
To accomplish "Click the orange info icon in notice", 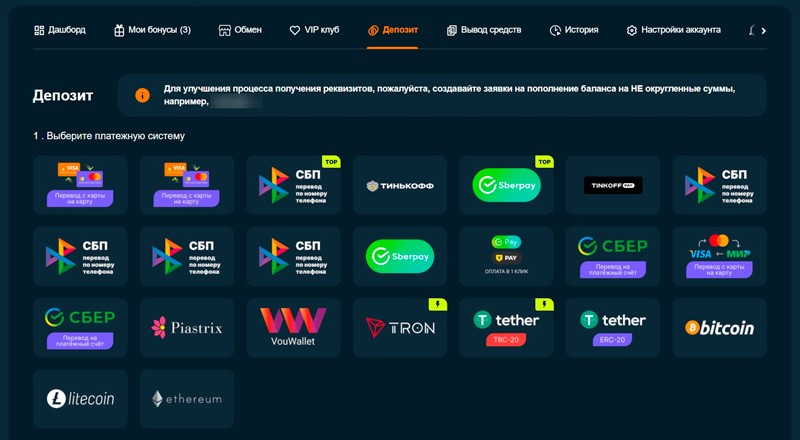I will tap(142, 95).
